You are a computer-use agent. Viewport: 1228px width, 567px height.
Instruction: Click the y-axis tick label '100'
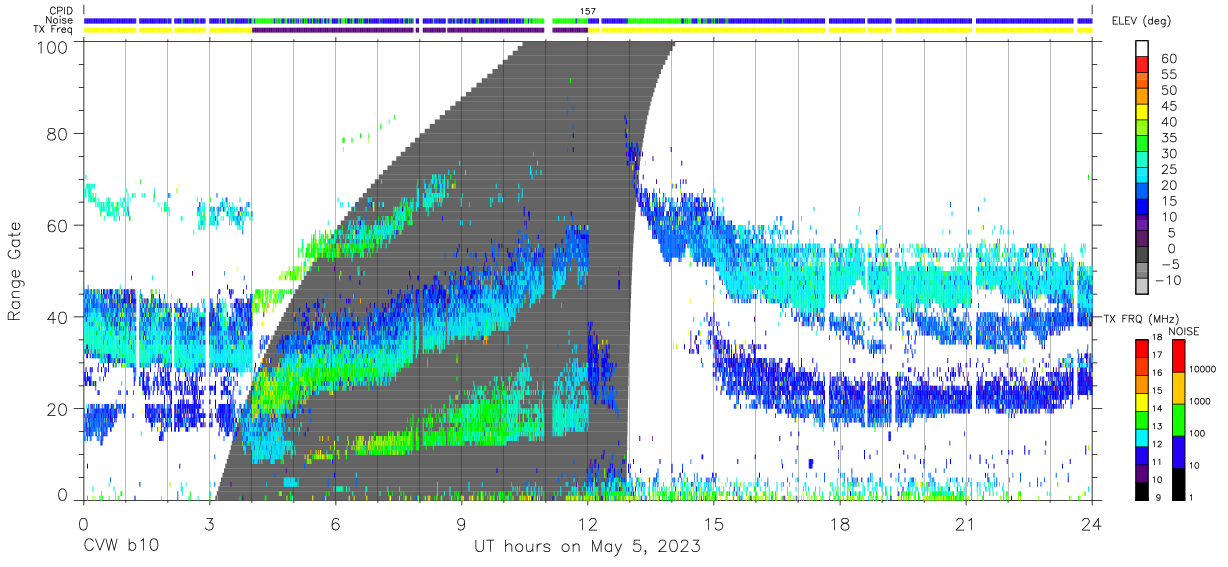click(54, 46)
